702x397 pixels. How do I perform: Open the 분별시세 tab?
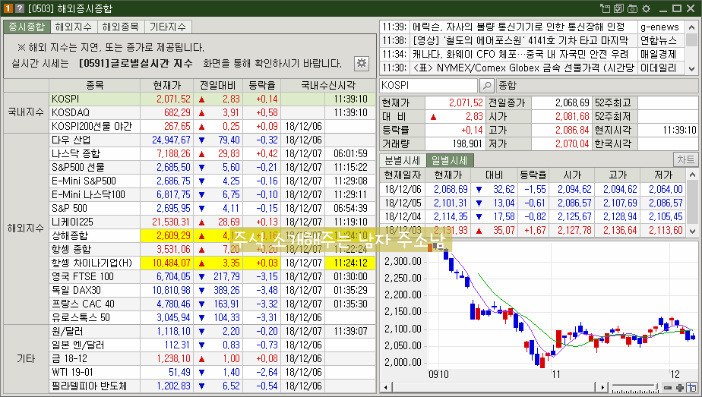coord(402,160)
